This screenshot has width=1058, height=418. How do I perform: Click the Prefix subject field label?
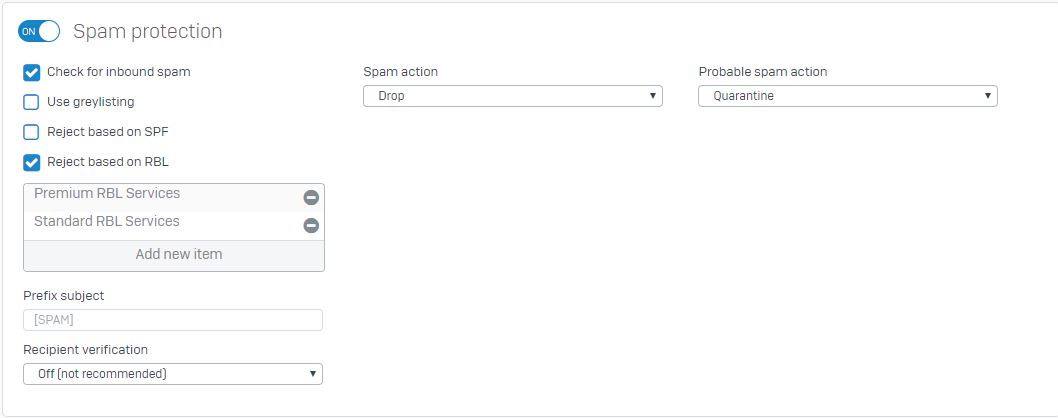pyautogui.click(x=63, y=296)
